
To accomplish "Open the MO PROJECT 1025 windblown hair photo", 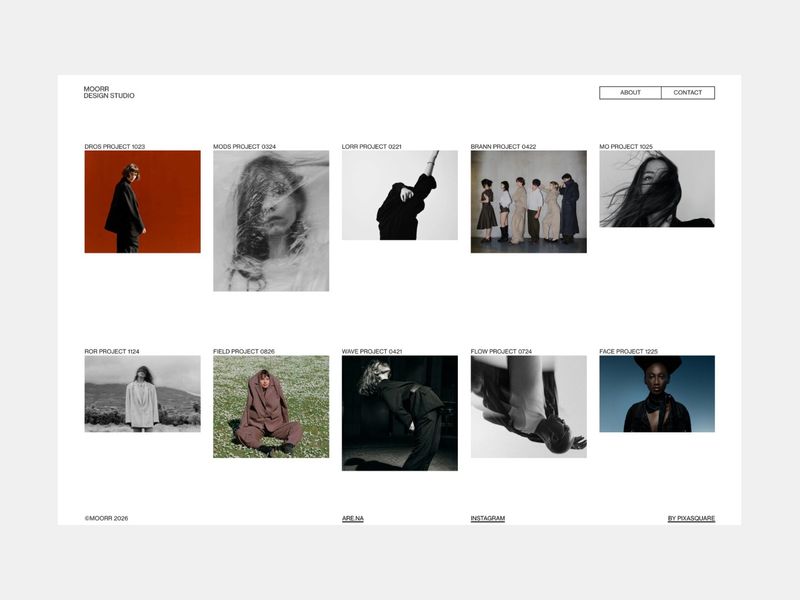I will [x=657, y=189].
